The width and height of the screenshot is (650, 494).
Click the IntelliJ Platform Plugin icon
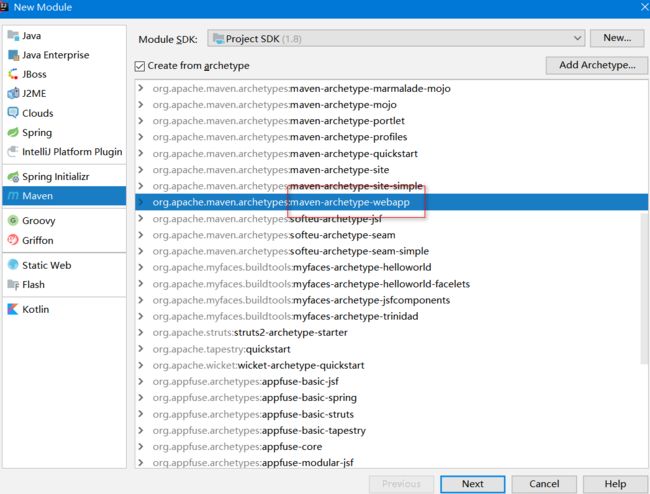(13, 152)
